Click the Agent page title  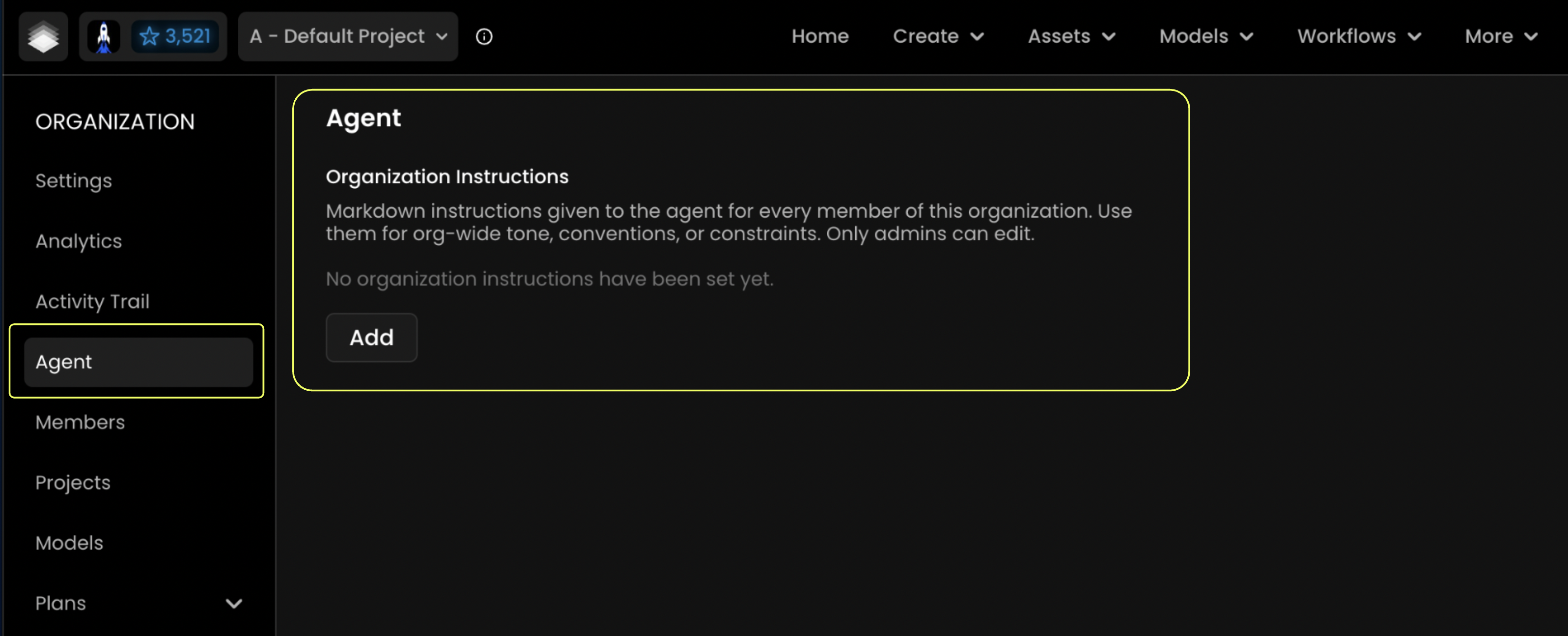click(x=364, y=118)
